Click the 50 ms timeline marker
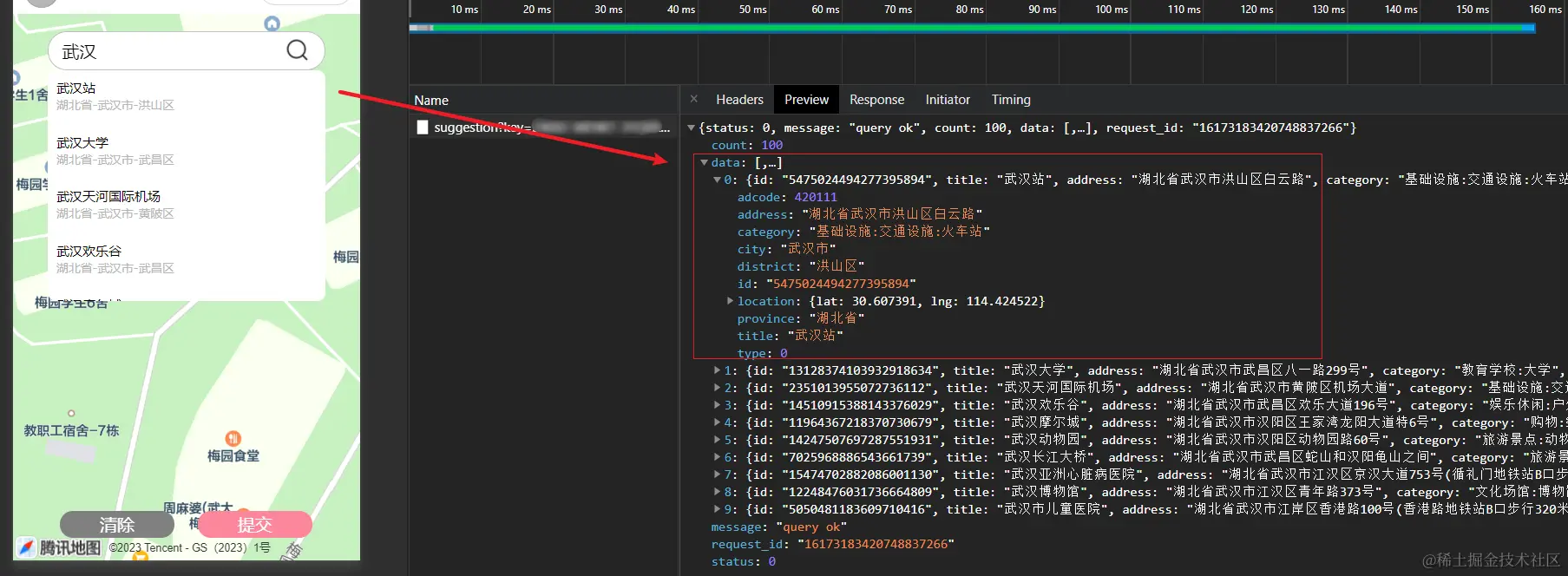Screen dimensions: 1568x576 [752, 10]
